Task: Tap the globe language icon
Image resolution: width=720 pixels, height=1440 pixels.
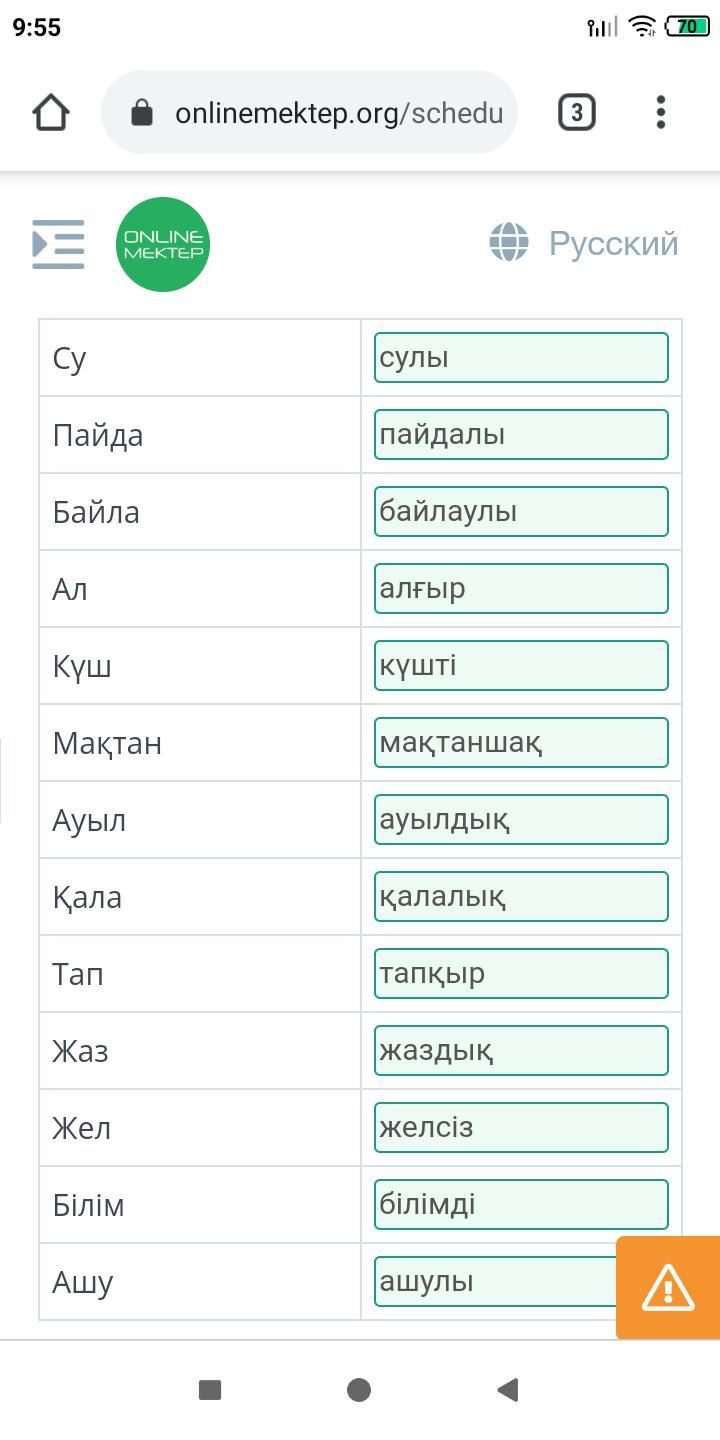Action: pos(509,243)
